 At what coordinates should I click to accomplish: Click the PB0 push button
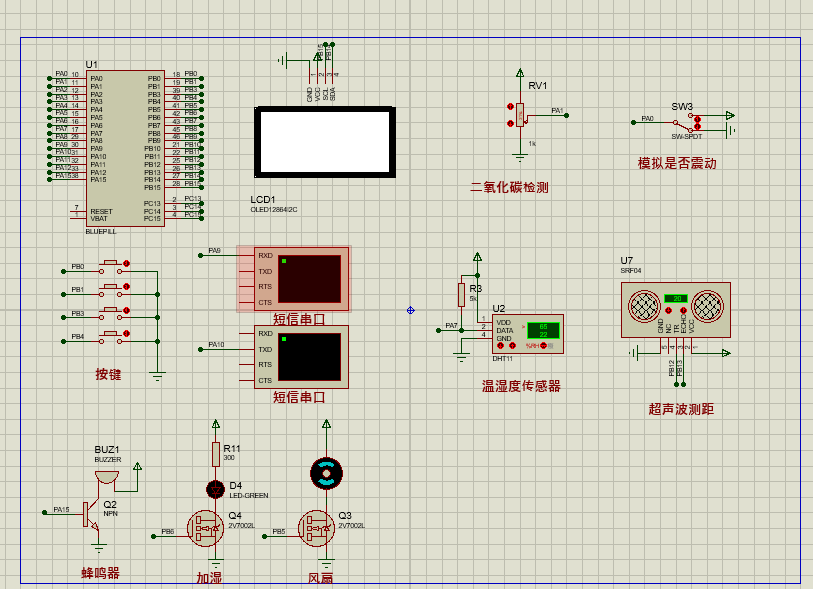pos(110,268)
